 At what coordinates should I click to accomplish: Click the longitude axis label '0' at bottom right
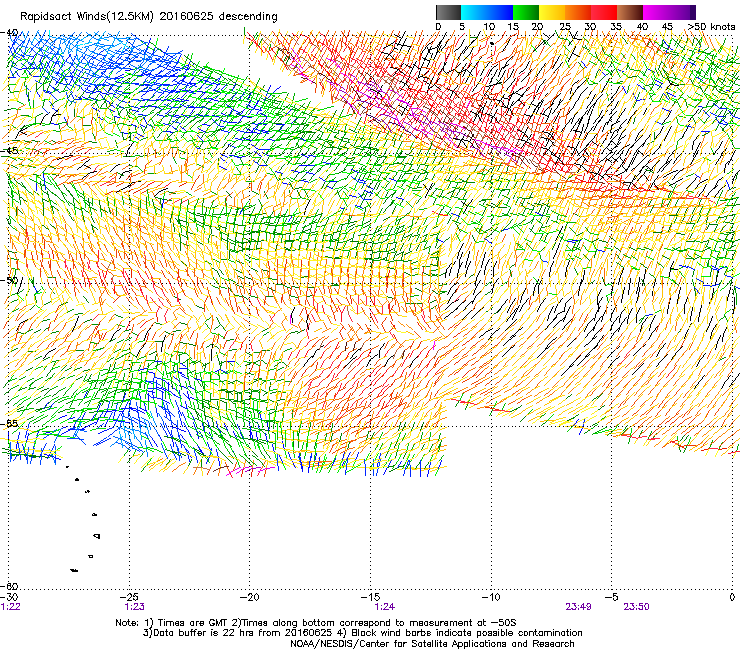point(732,598)
